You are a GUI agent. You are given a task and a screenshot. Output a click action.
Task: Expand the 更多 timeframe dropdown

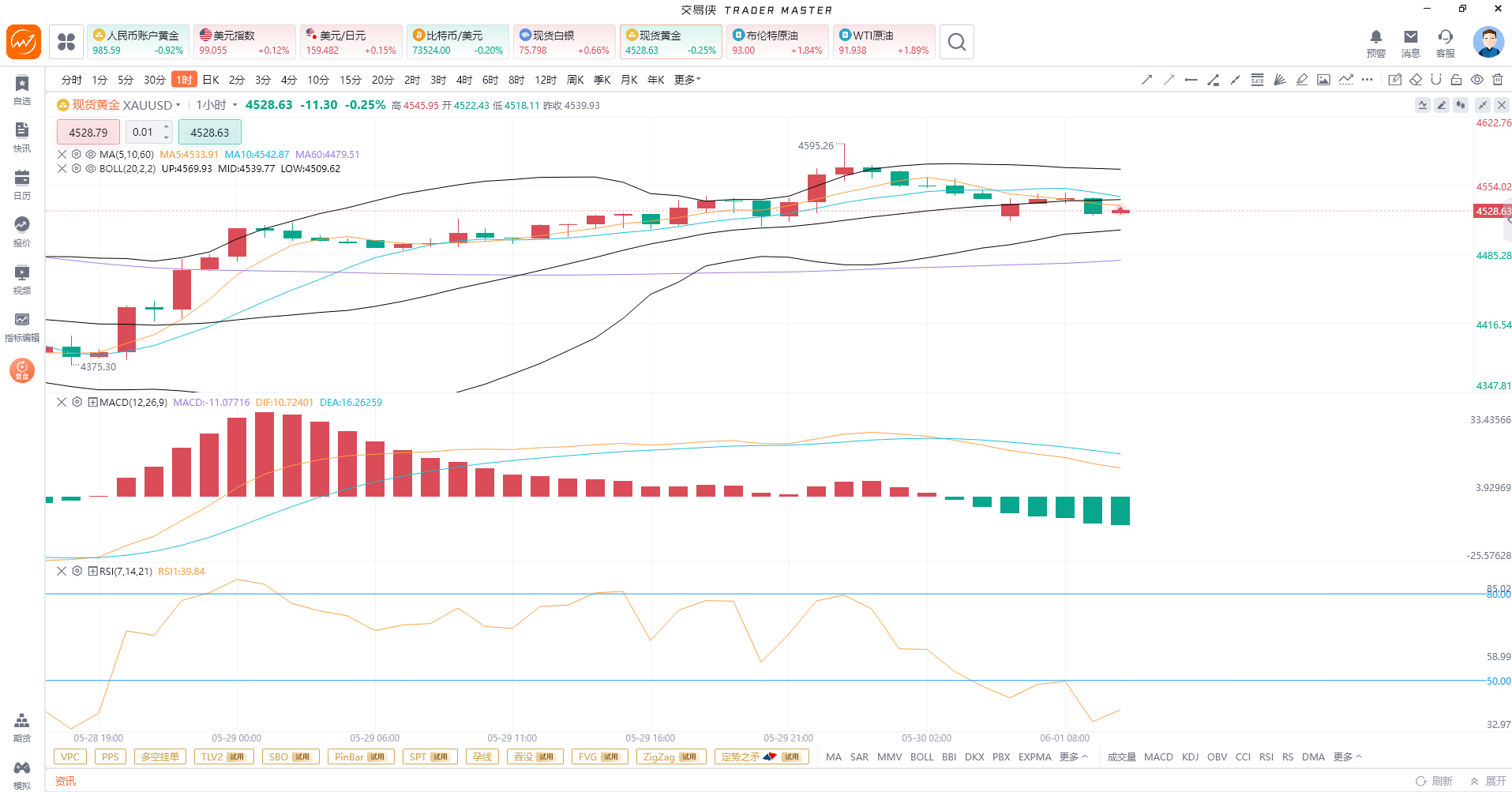point(687,80)
